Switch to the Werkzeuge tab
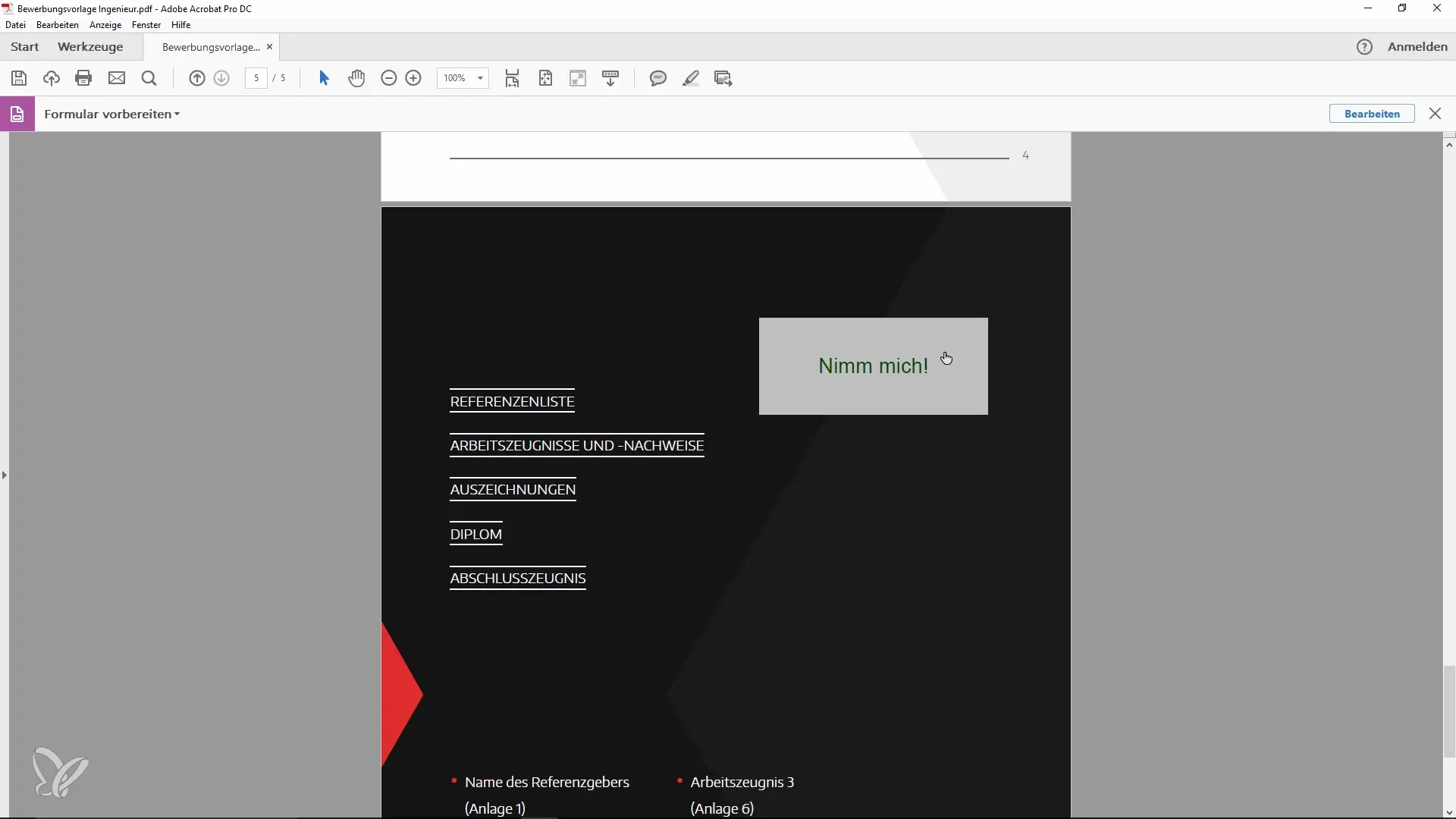Screen dimensions: 1456x819 pos(90,47)
